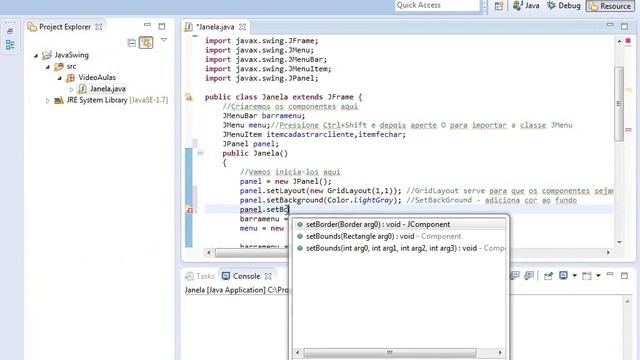Image resolution: width=640 pixels, height=360 pixels.
Task: Focus the Quick Access search field
Action: [x=437, y=5]
